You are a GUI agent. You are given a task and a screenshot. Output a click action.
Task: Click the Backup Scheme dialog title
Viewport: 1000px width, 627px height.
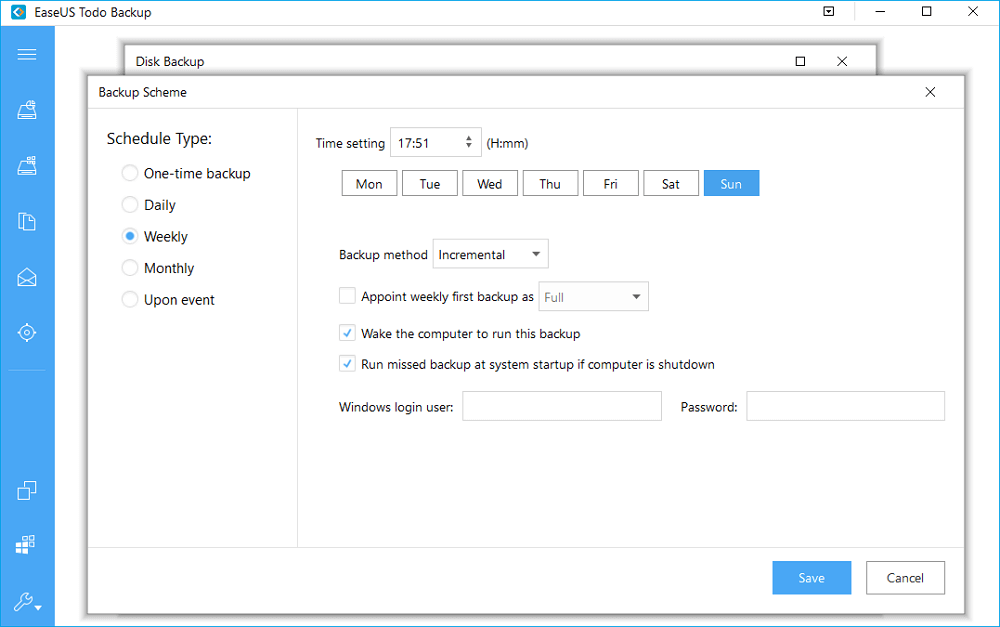pos(143,92)
